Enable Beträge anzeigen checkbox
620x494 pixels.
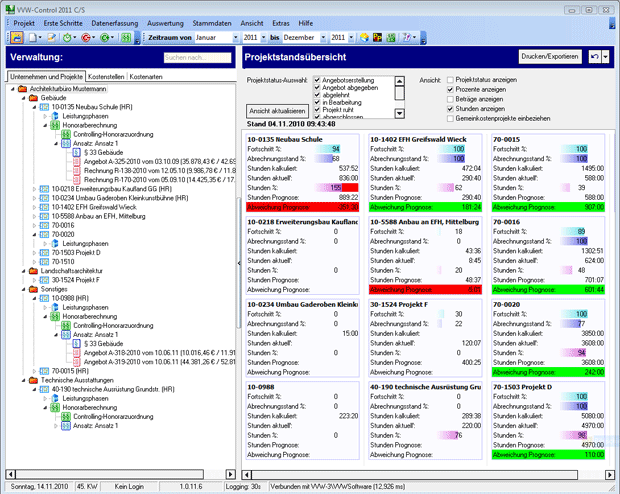coord(450,99)
